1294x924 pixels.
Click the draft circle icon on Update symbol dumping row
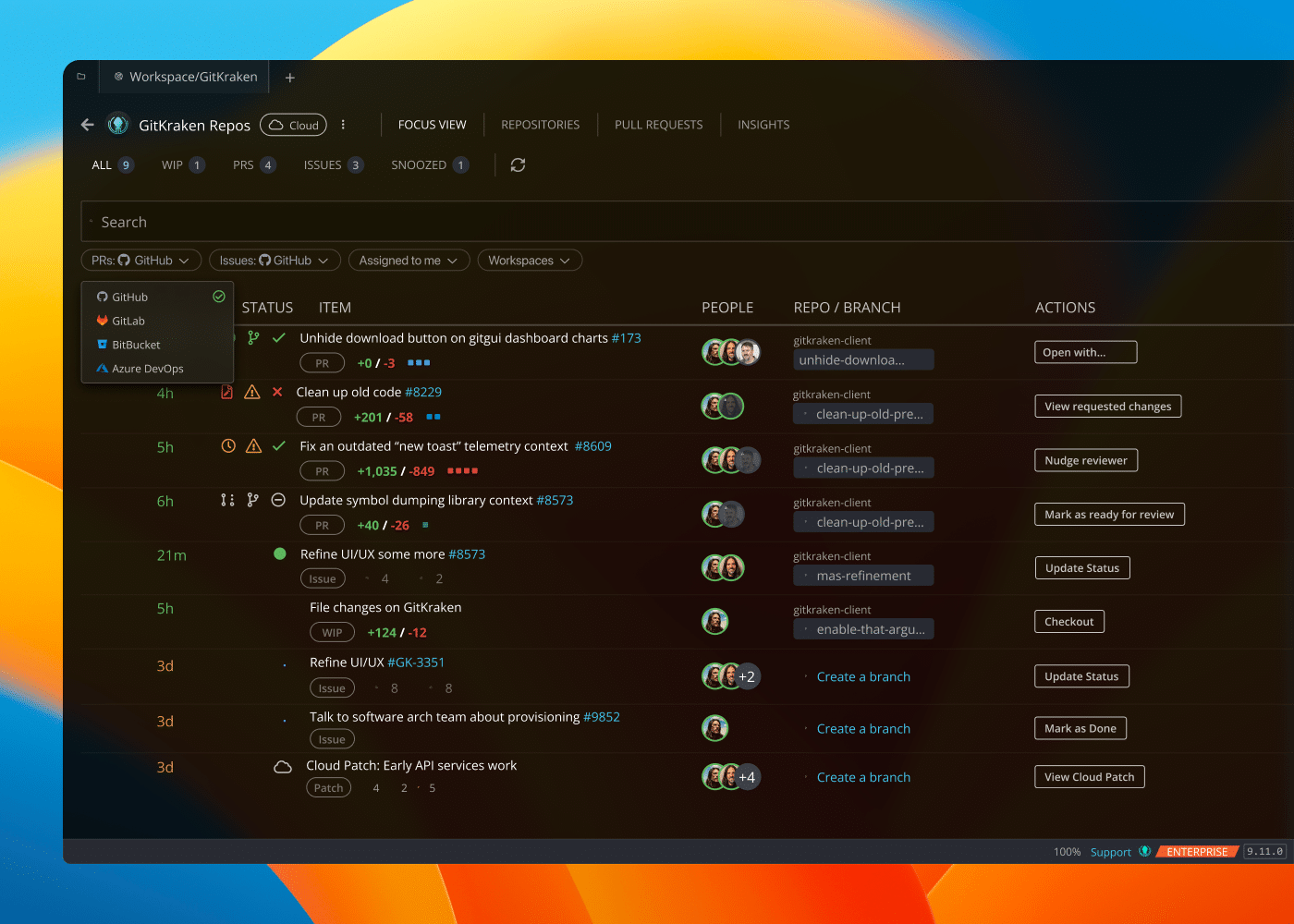[x=278, y=500]
